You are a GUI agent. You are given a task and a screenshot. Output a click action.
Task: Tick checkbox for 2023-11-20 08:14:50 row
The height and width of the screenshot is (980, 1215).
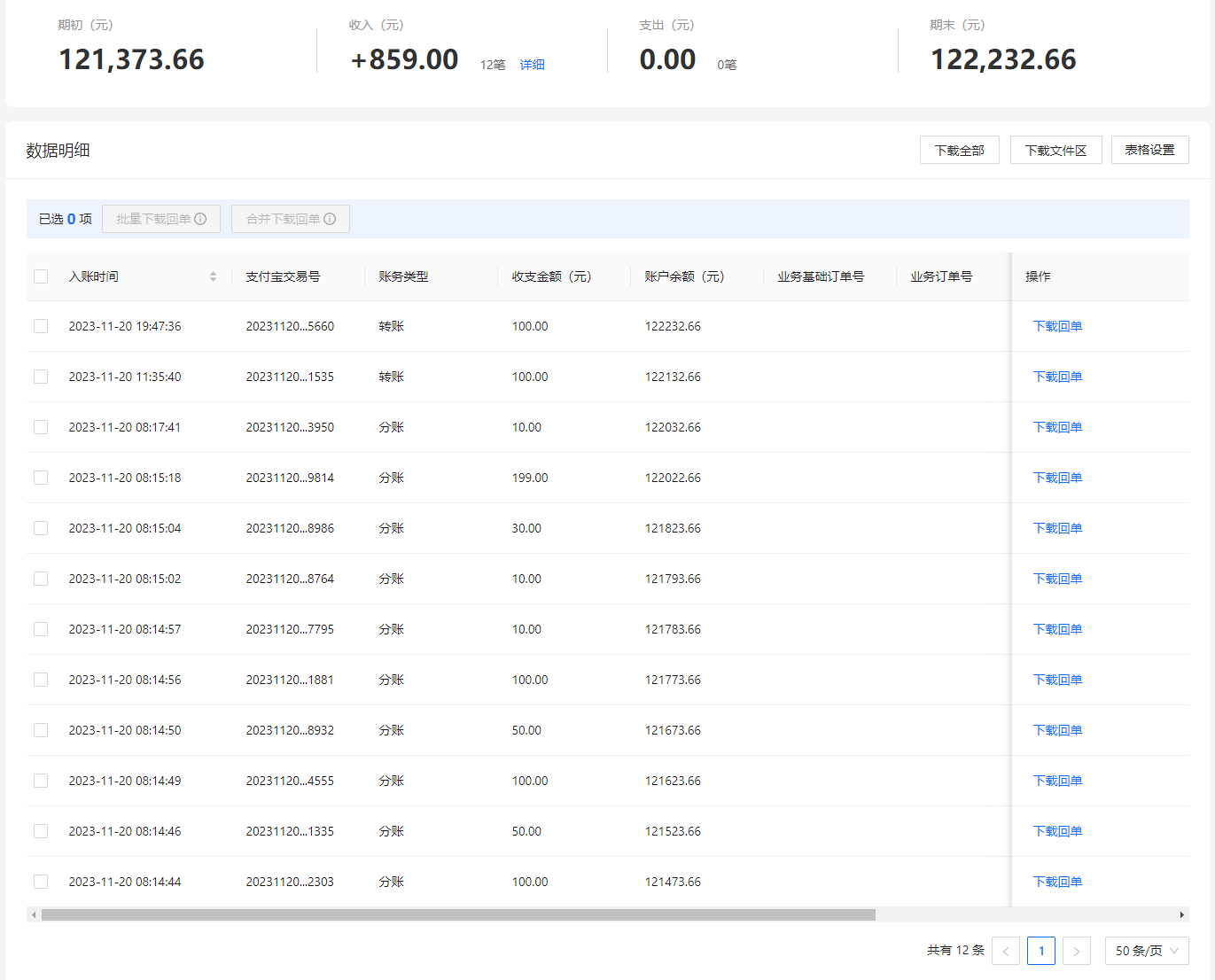41,730
